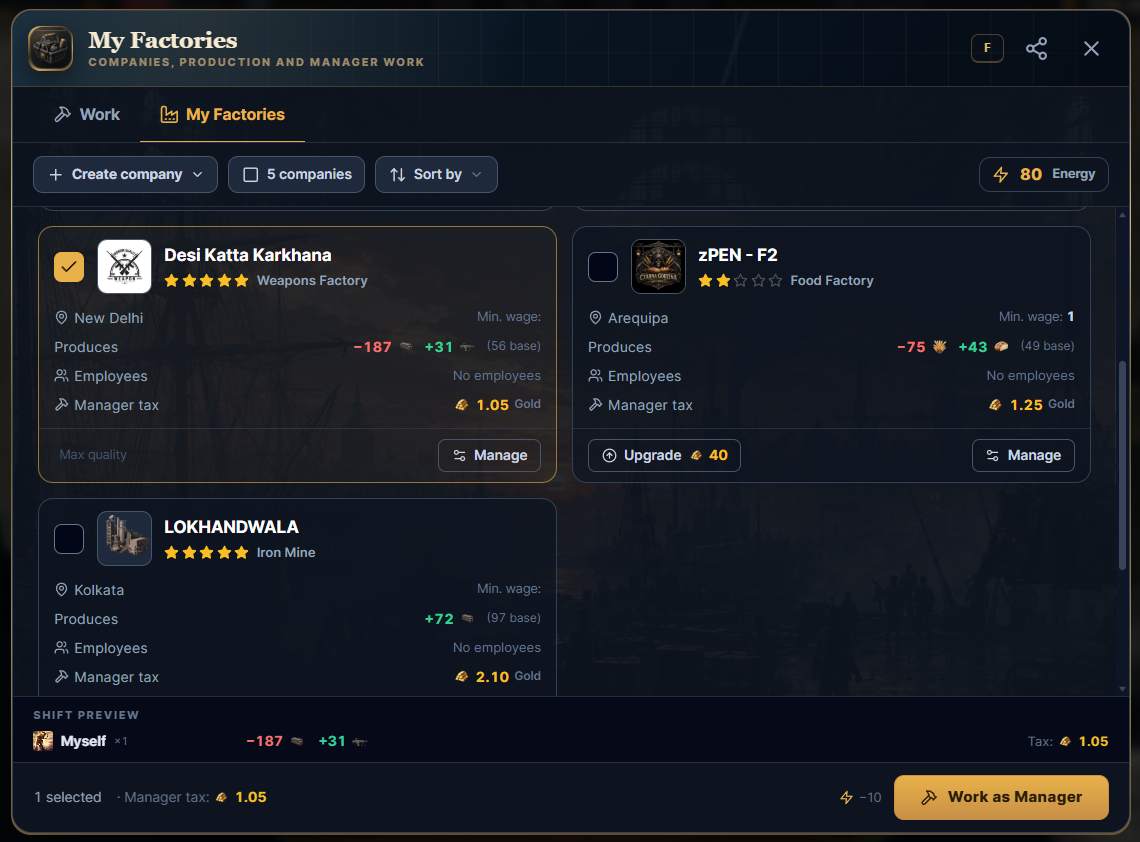This screenshot has height=842, width=1140.
Task: Click the factory list vertical scrollbar
Action: tap(1123, 465)
